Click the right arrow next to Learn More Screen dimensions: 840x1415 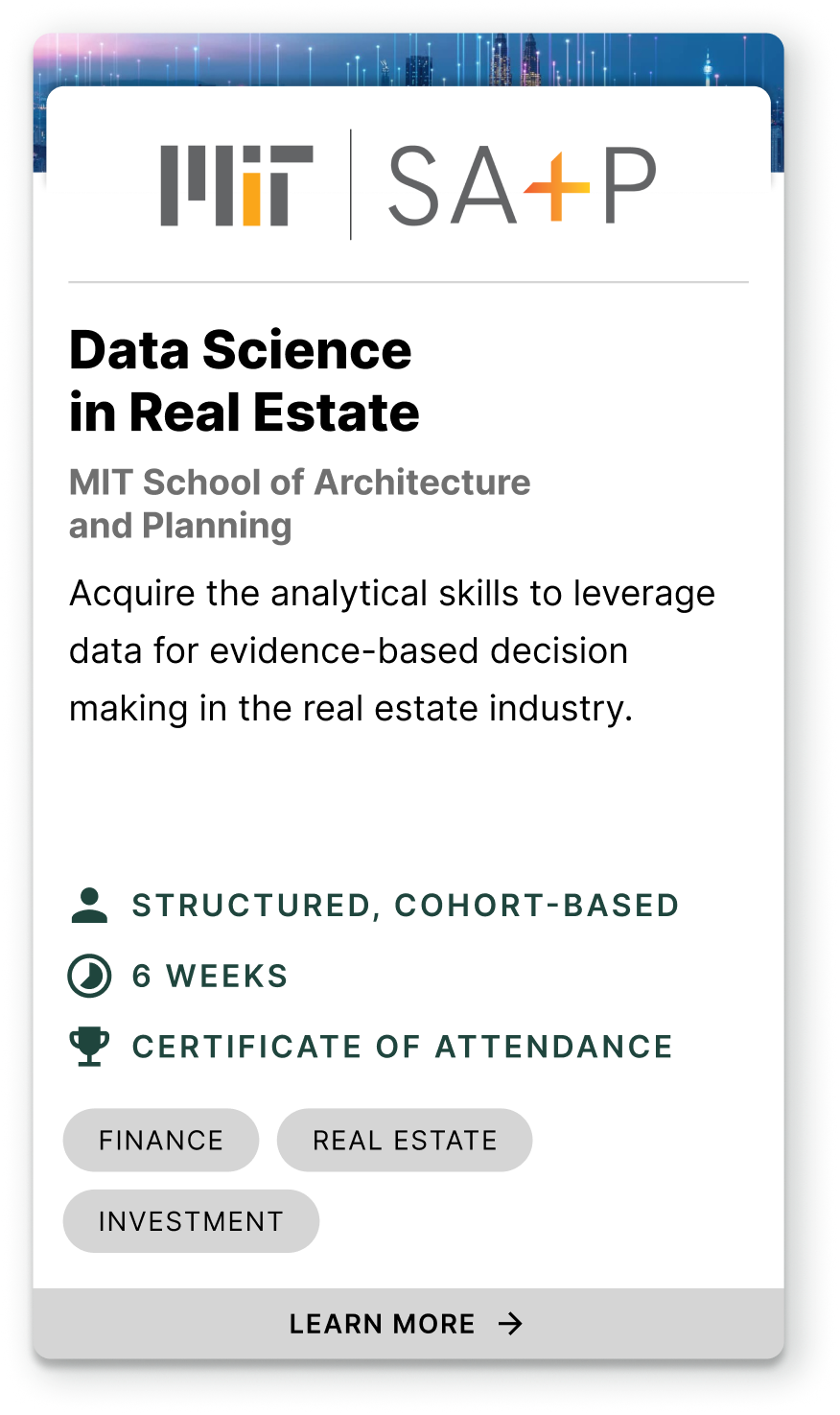point(511,1324)
